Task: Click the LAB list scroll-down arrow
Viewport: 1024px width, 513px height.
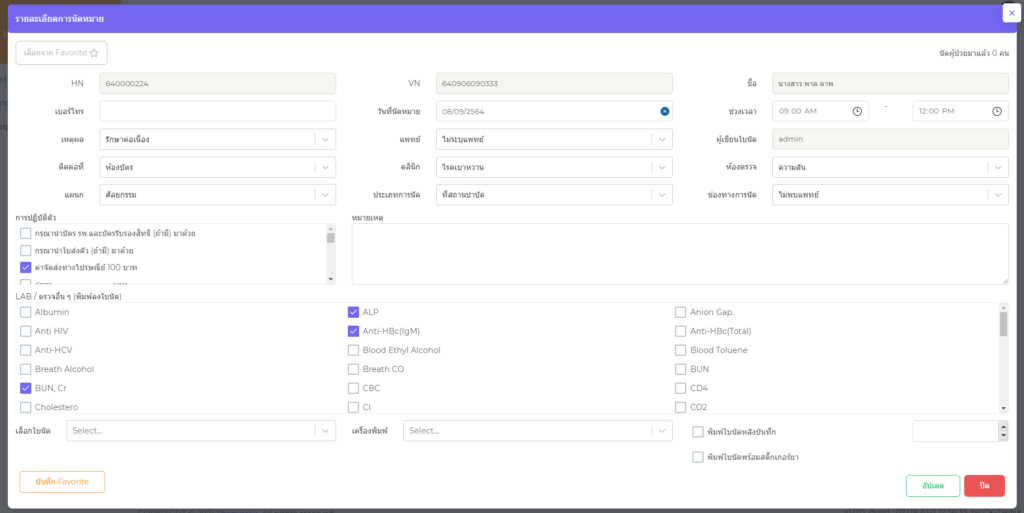Action: tap(1003, 408)
